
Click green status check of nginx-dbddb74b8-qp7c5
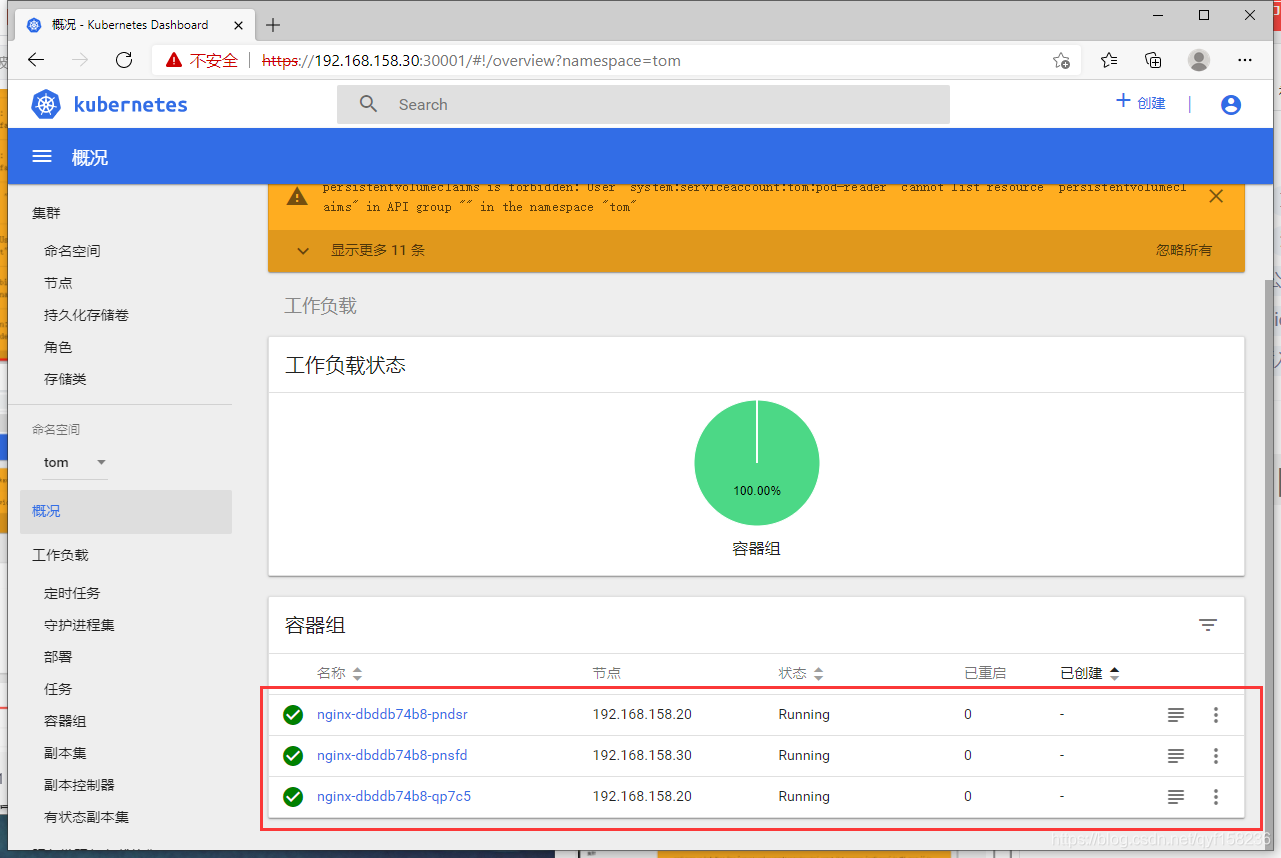pos(293,797)
